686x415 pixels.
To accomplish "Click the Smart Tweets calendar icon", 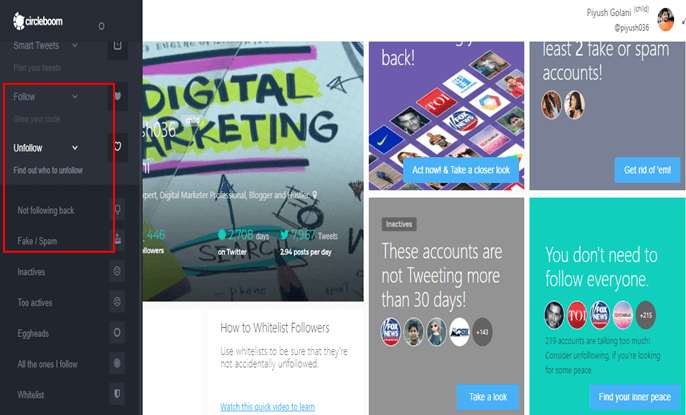I will tap(117, 46).
